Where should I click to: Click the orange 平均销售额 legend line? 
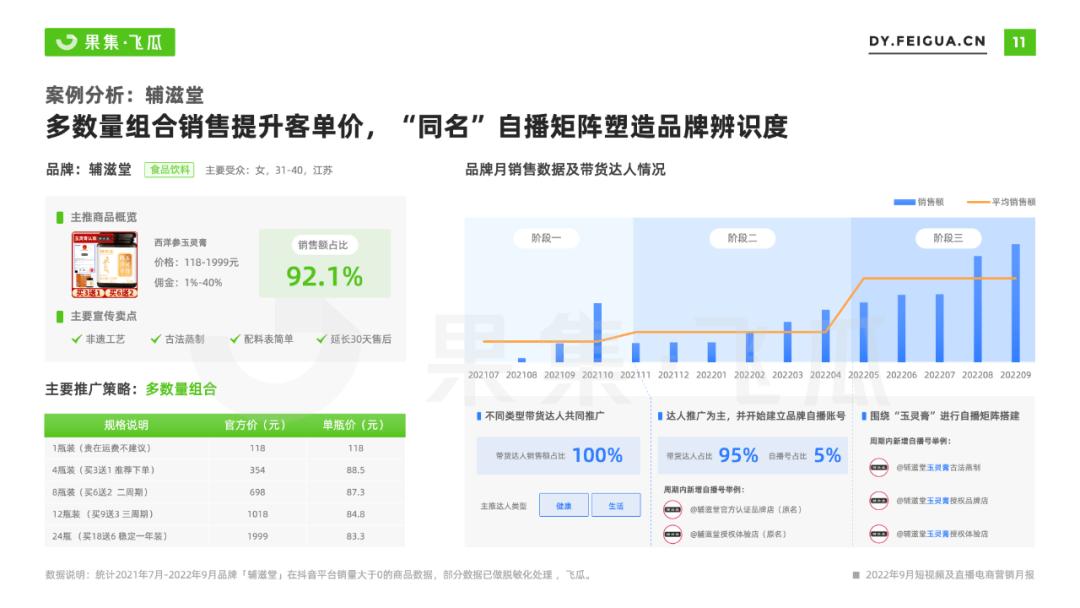978,202
